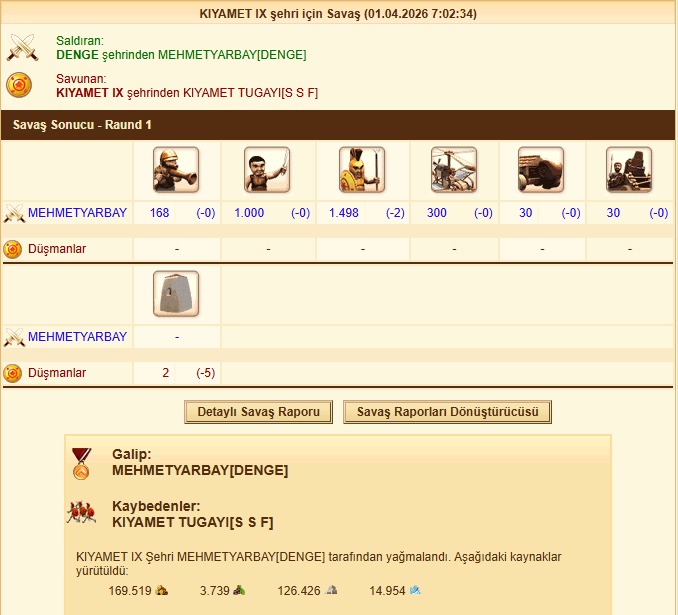
Task: Click the looted wood amount 169.519
Action: [130, 591]
